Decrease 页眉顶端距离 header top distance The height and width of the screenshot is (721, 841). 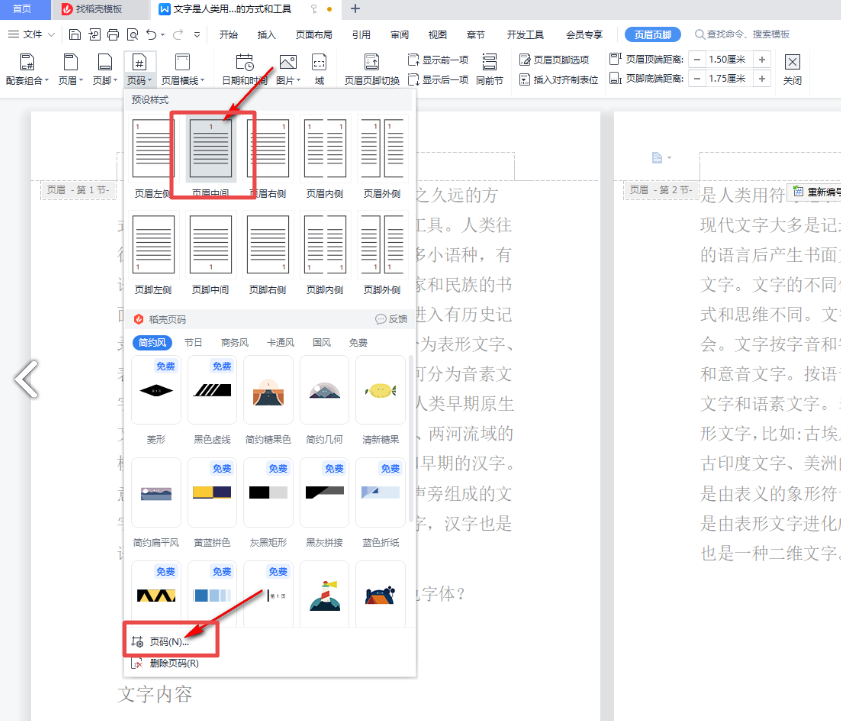pos(697,60)
